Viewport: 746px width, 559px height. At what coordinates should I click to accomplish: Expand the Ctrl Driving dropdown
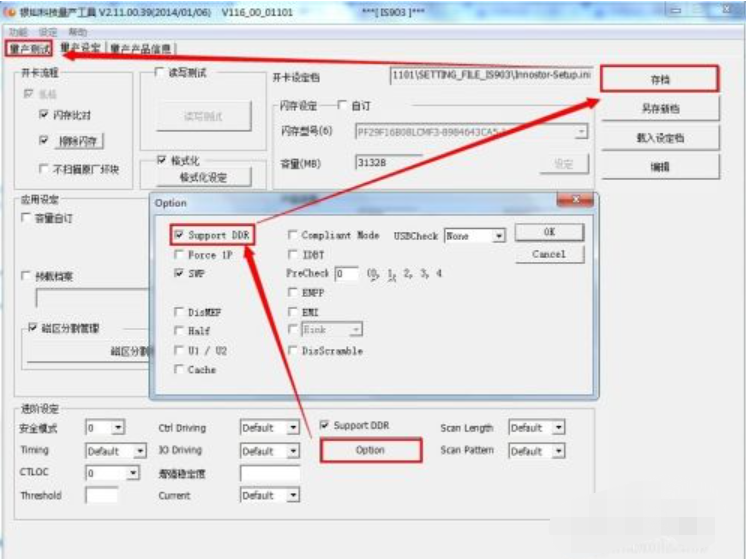coord(292,428)
